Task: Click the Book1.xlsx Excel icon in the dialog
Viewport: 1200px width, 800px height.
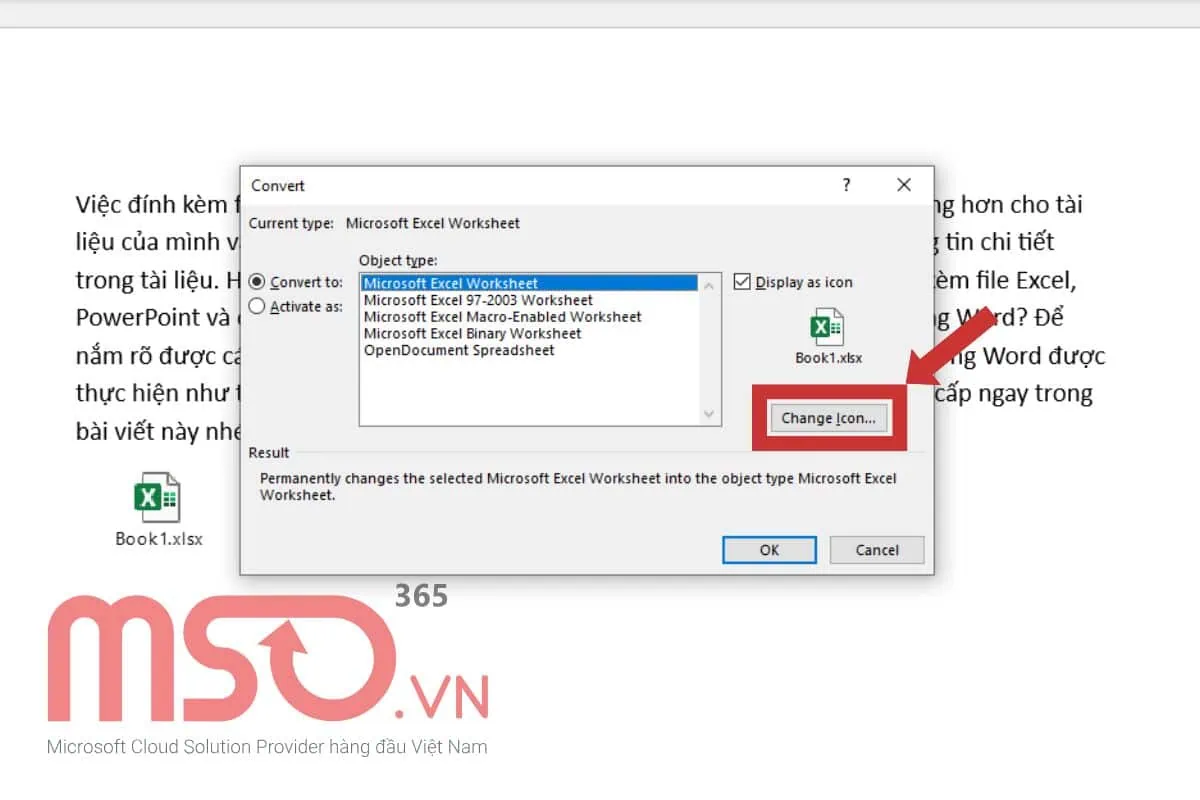Action: pyautogui.click(x=826, y=327)
